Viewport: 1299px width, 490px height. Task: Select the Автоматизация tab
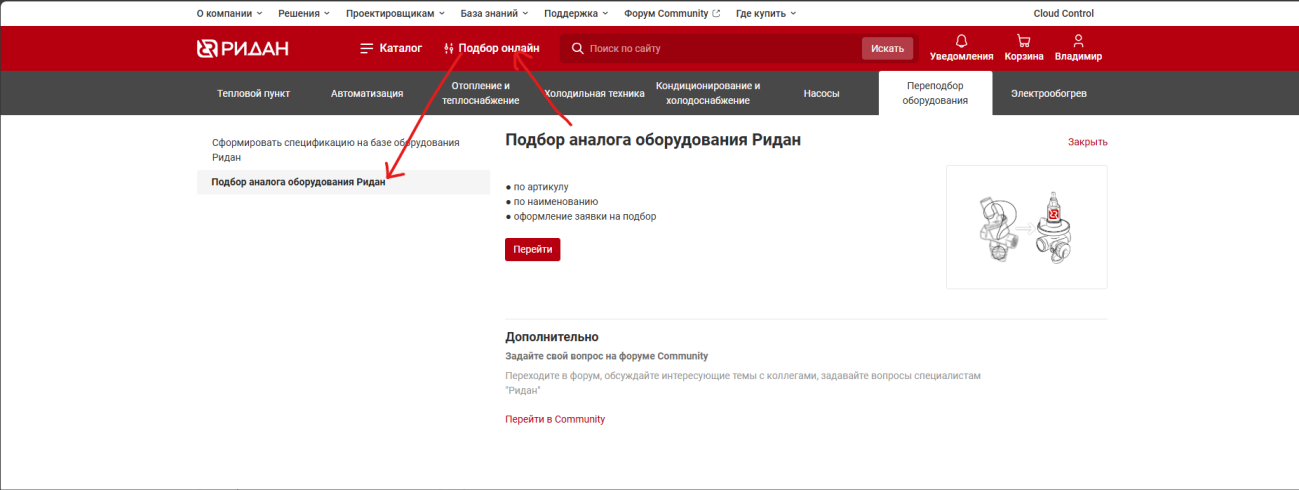click(x=367, y=93)
